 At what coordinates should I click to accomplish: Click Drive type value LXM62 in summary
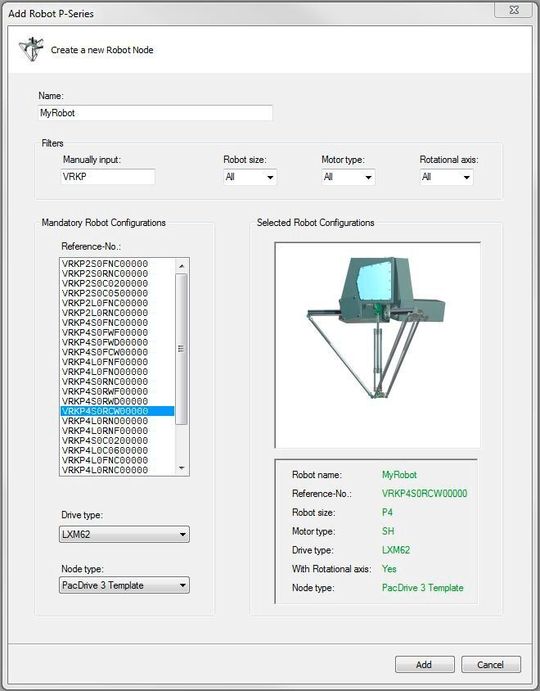(x=396, y=550)
